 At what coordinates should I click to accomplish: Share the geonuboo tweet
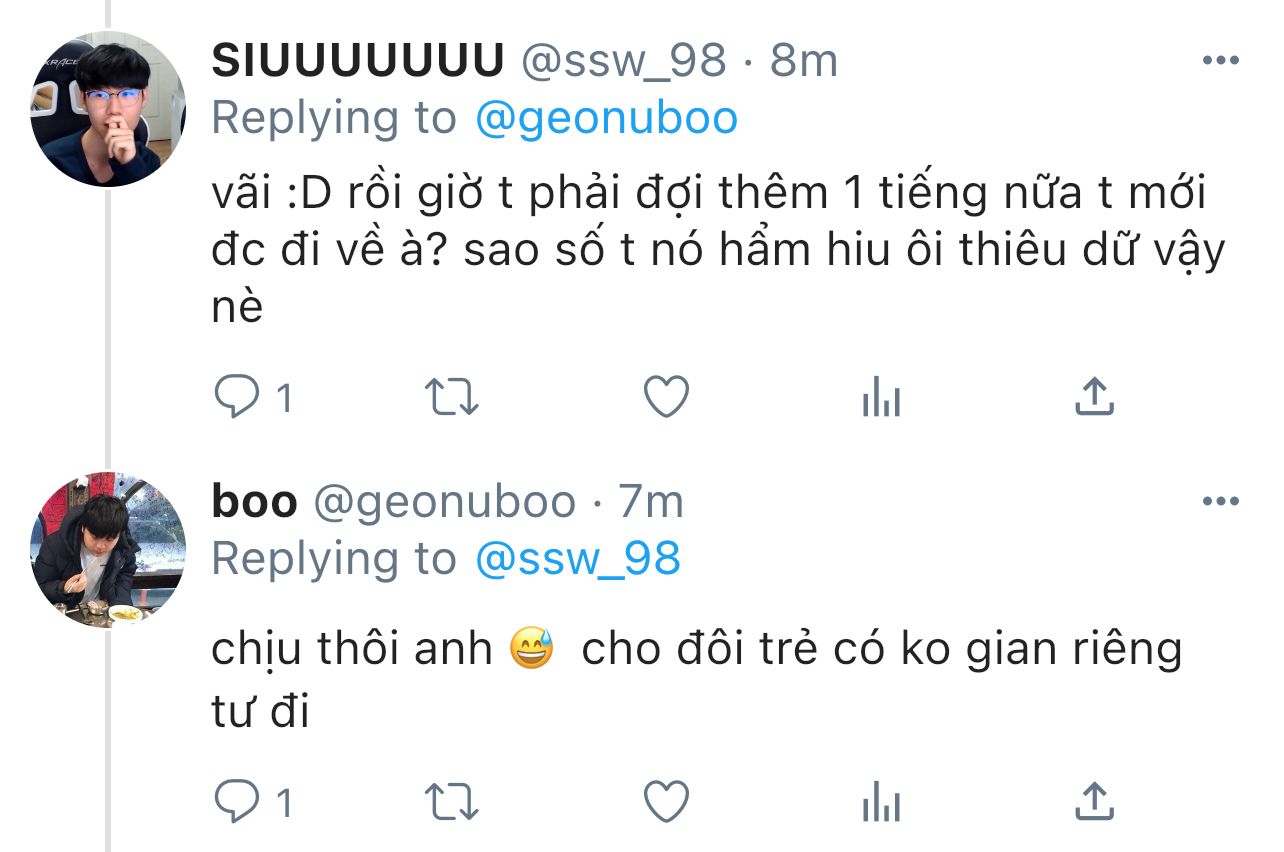[1094, 800]
